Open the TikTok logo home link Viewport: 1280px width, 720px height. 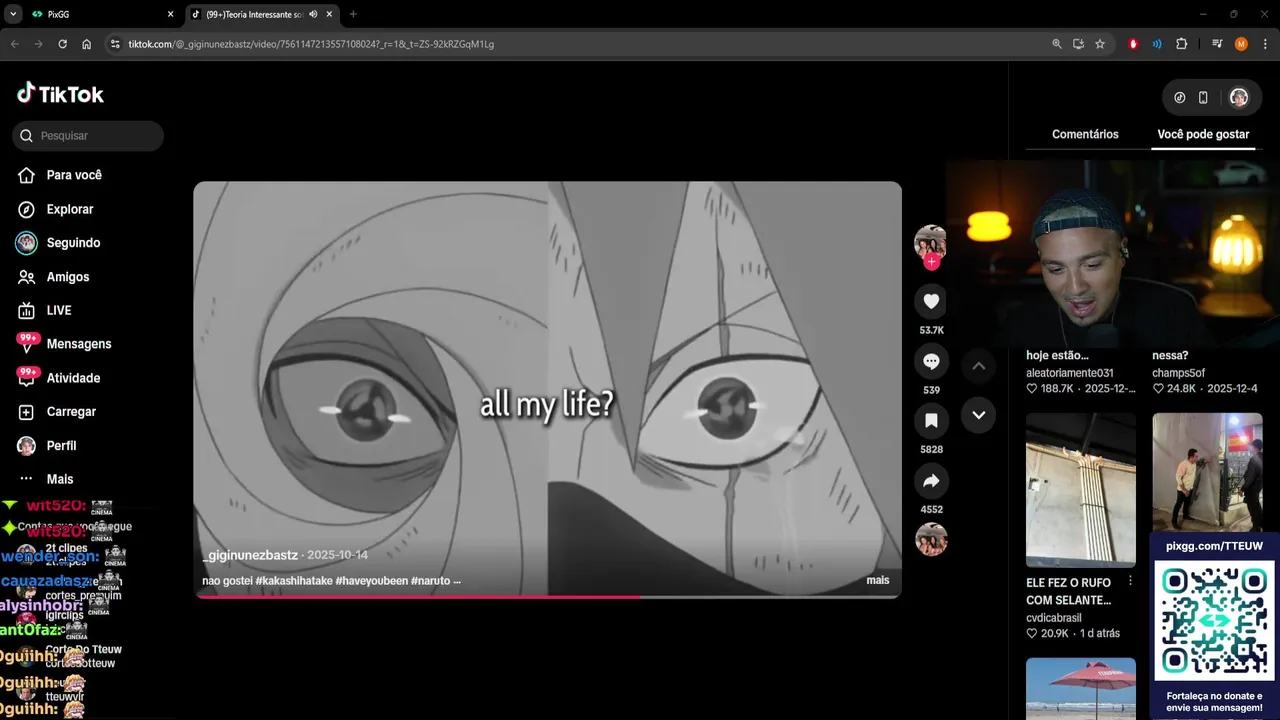61,94
